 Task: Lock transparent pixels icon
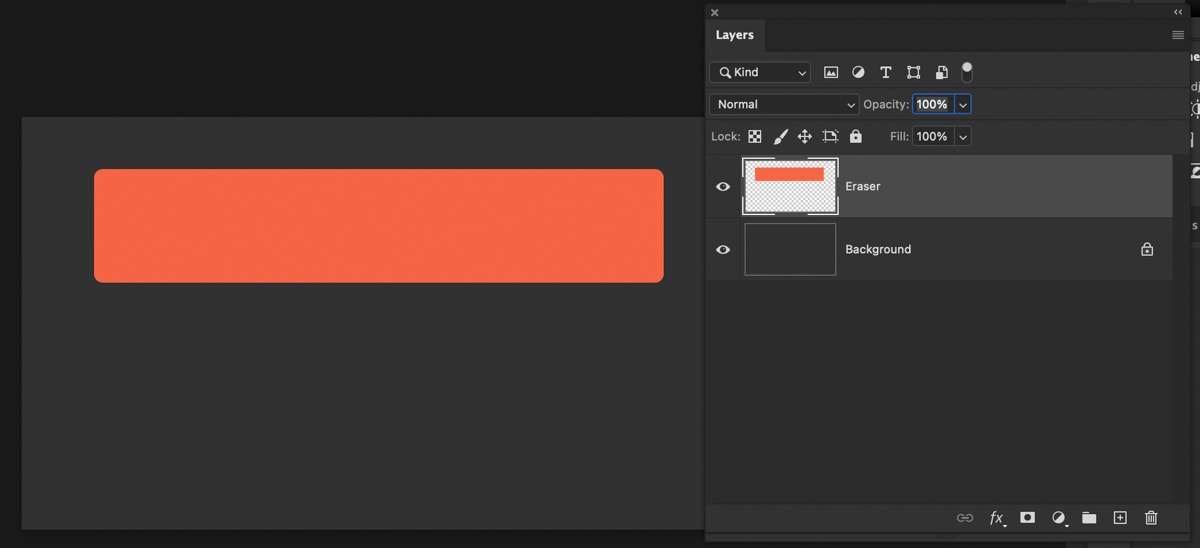click(755, 136)
